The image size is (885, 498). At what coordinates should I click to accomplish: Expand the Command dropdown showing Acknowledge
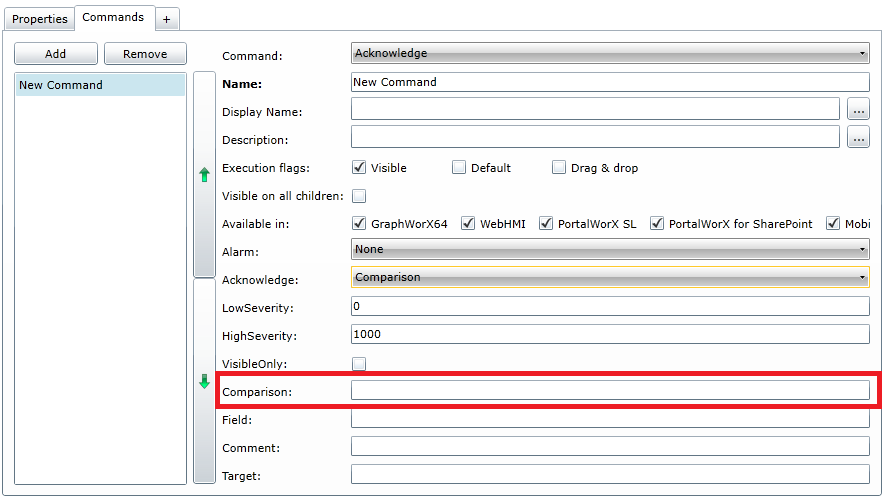(x=610, y=53)
